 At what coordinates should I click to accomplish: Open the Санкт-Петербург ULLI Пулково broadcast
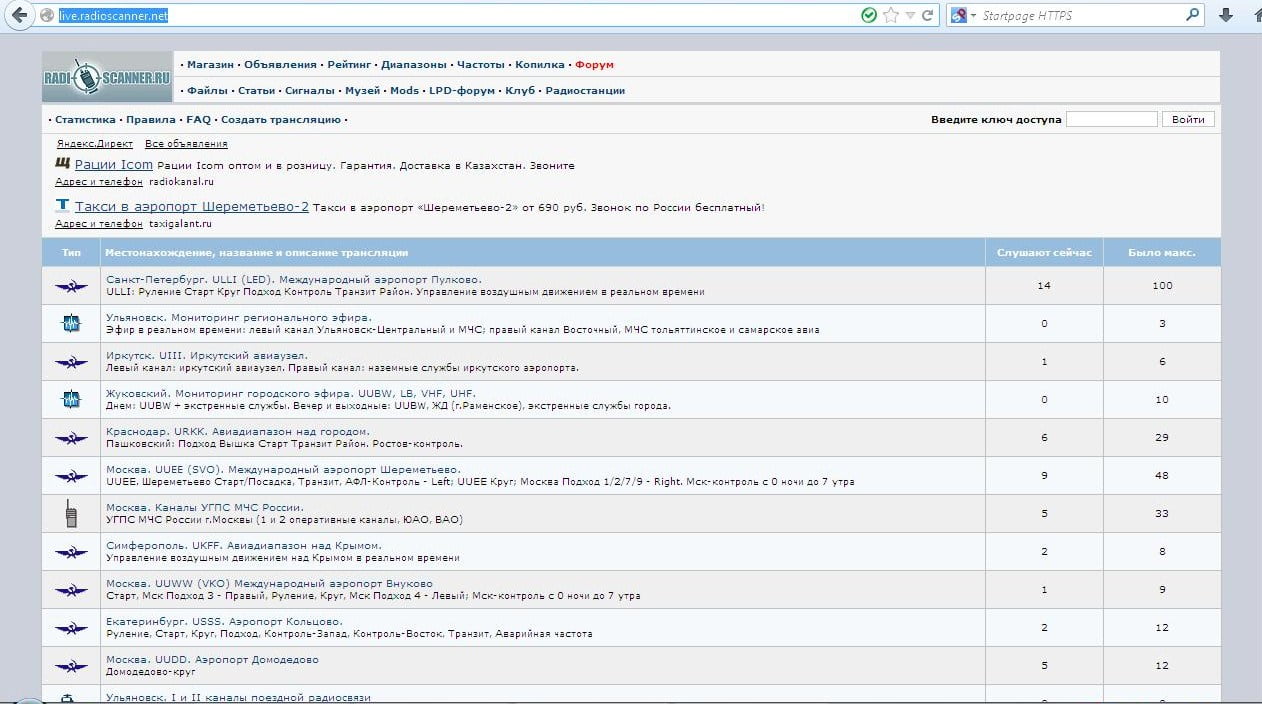(x=294, y=279)
